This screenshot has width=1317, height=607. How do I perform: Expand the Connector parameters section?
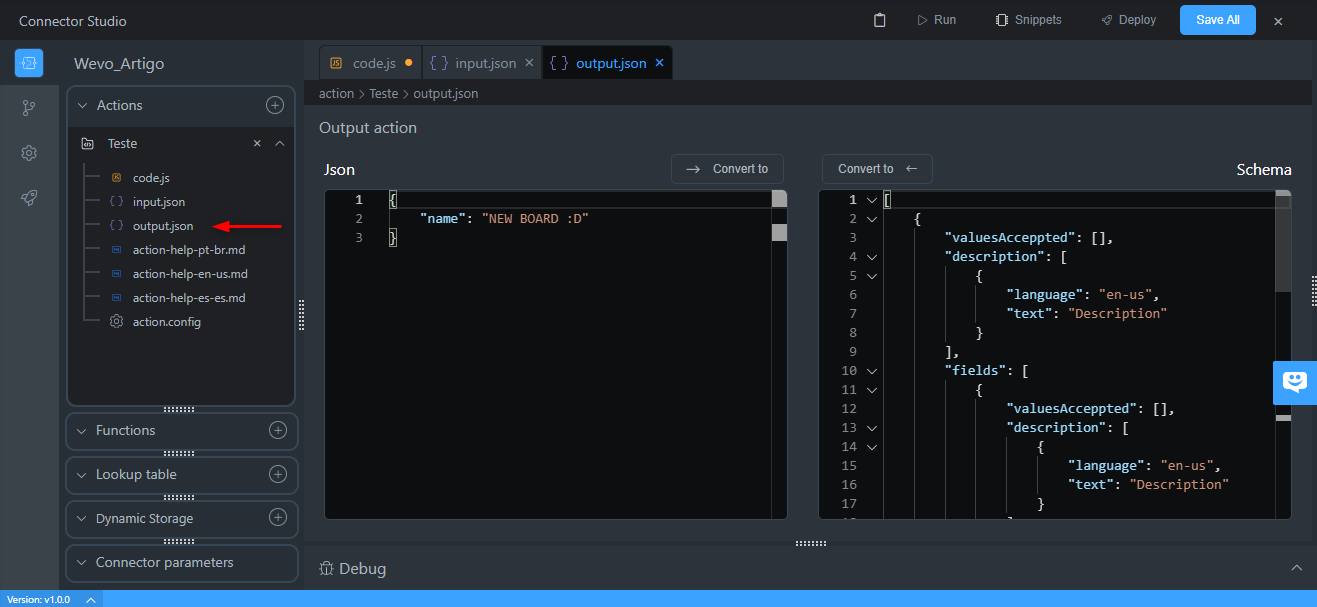point(82,562)
